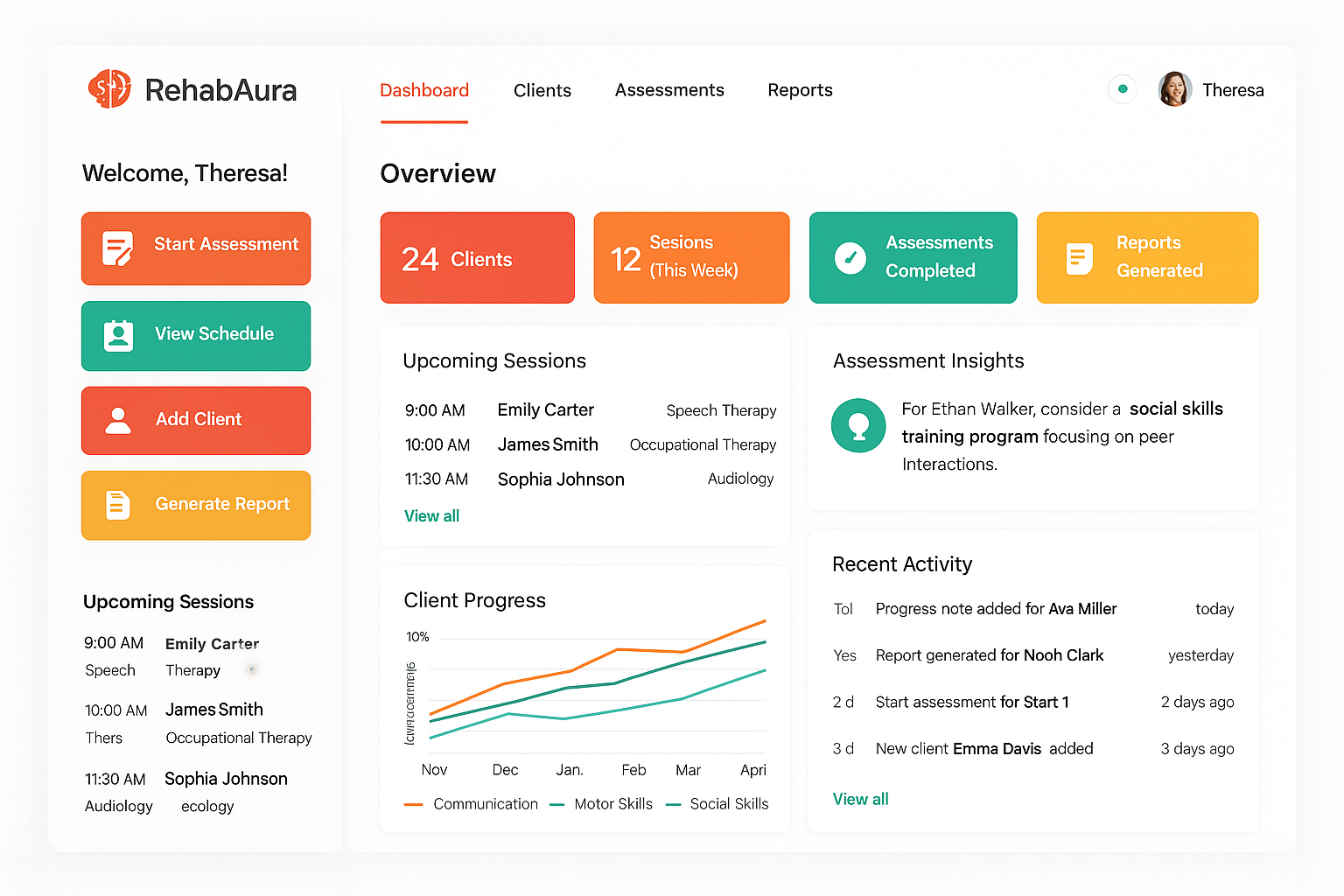Open the Assessments tab
Viewport: 1344px width, 896px height.
pyautogui.click(x=669, y=90)
